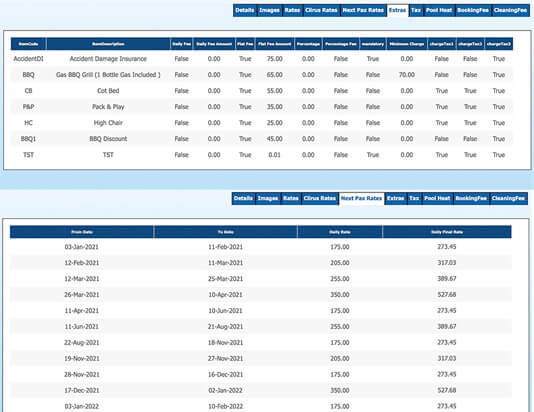Switch to Pool Heat tab above the date rates table
Image resolution: width=534 pixels, height=412 pixels.
(x=437, y=199)
